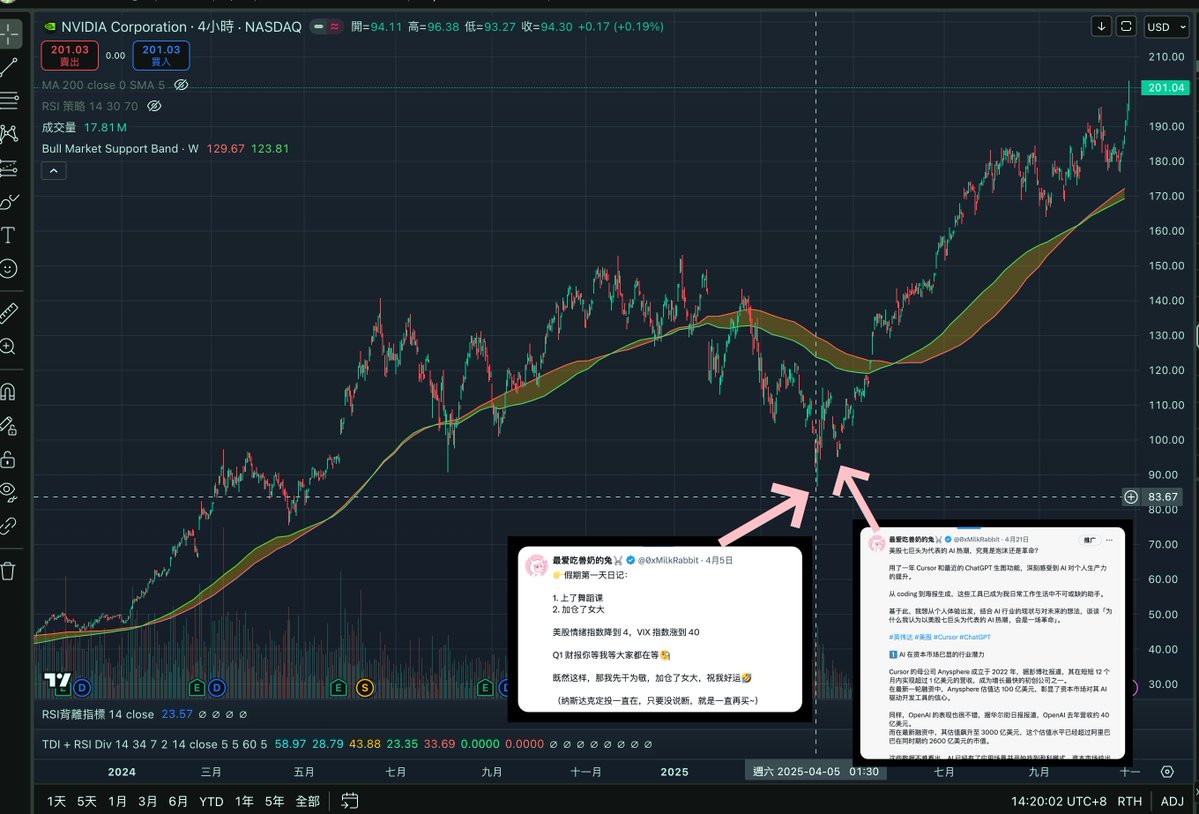
Task: Toggle hide all drawings eye icon
Action: (x=8, y=491)
